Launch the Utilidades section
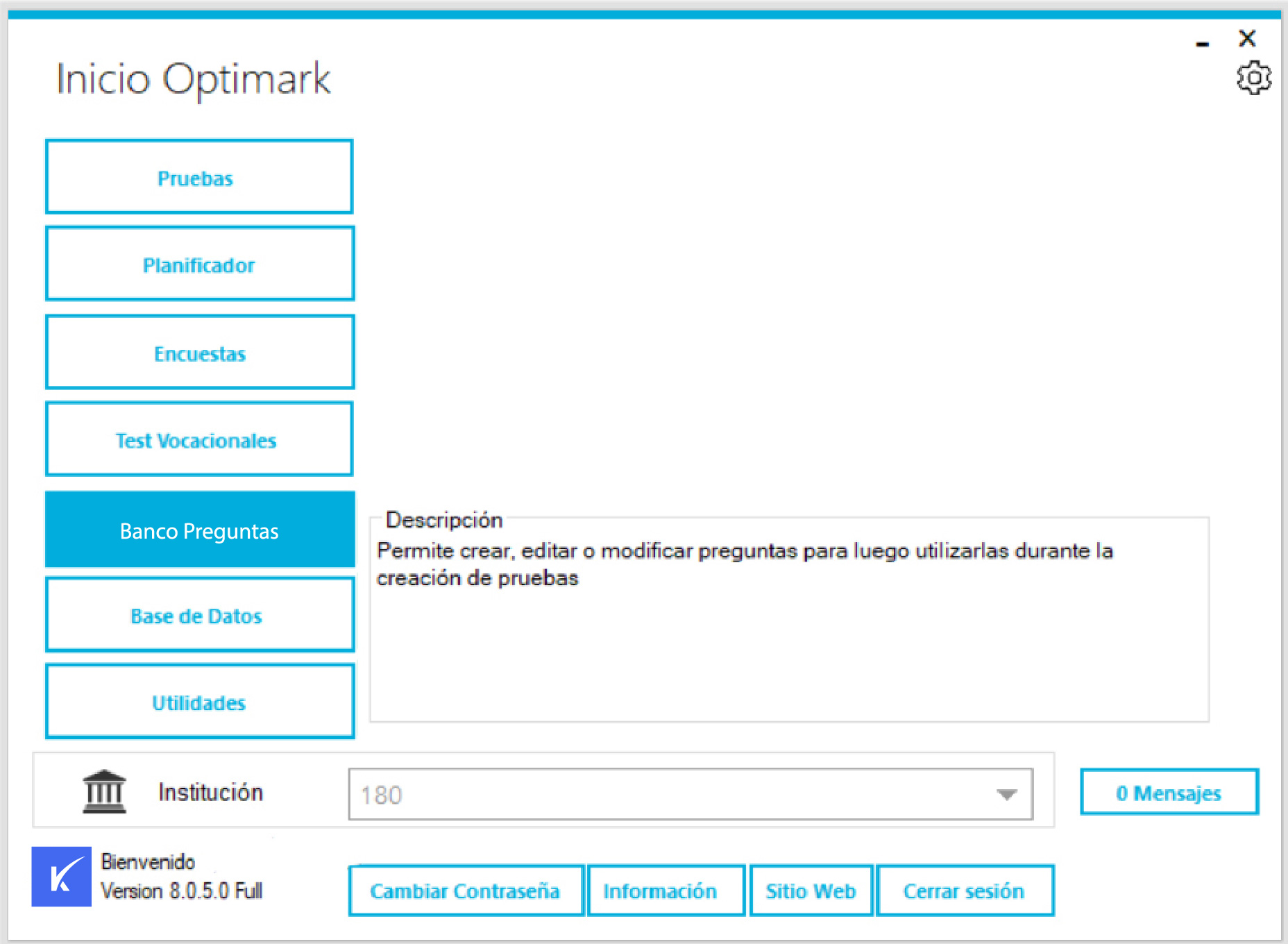Screen dimensions: 1288x944 point(200,701)
